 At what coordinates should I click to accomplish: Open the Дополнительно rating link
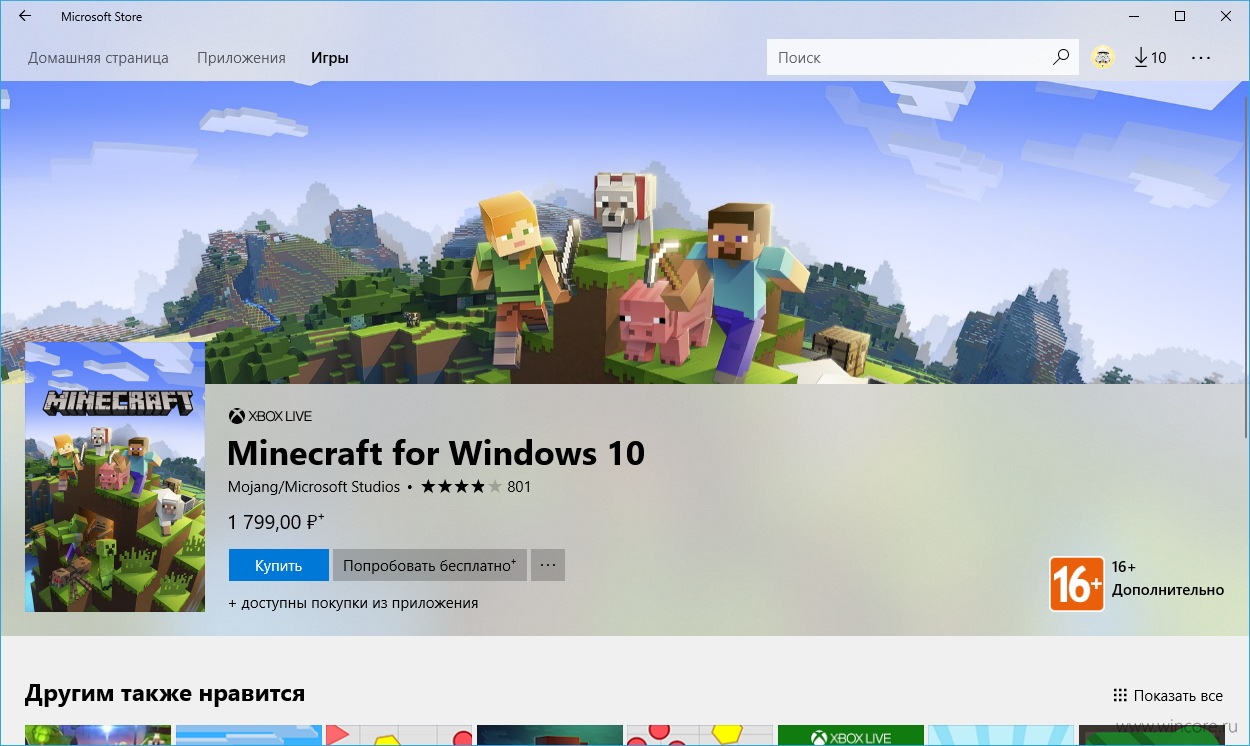point(1168,590)
